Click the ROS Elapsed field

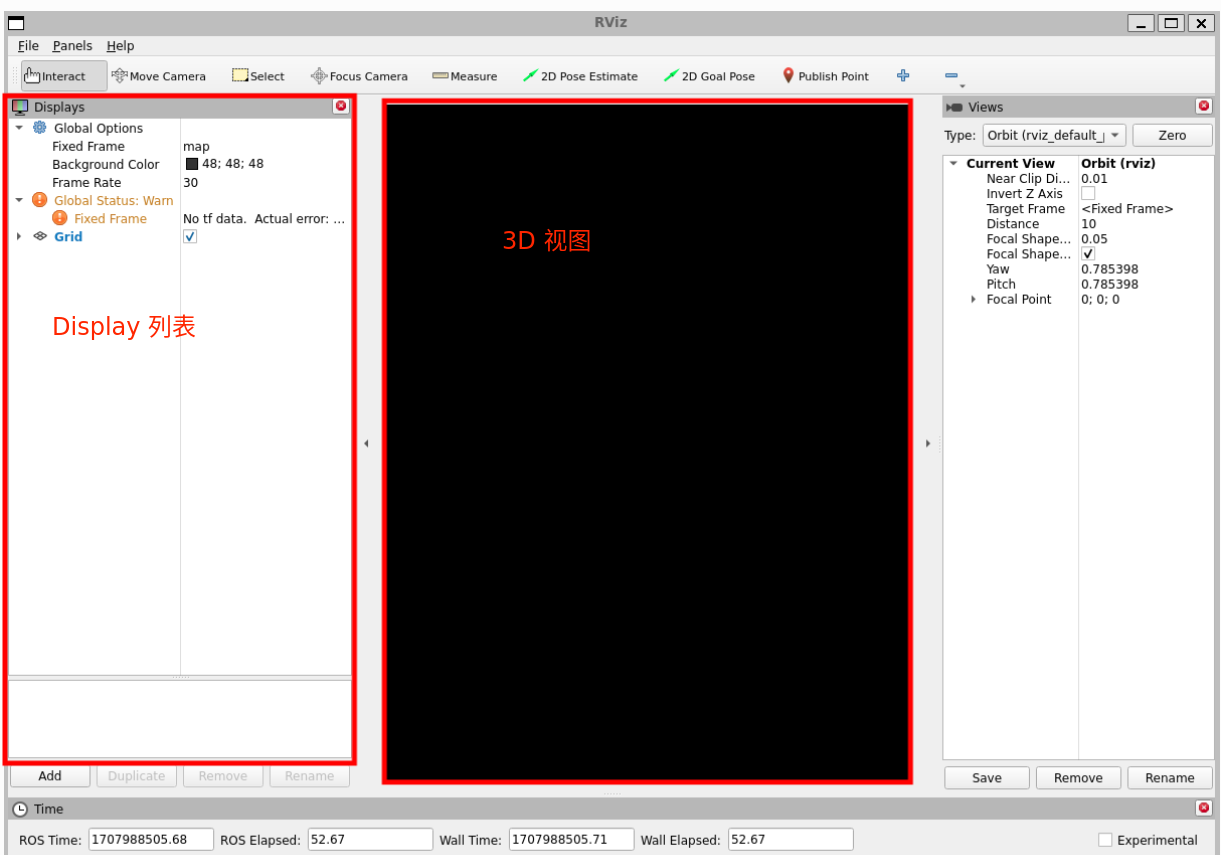[x=370, y=840]
